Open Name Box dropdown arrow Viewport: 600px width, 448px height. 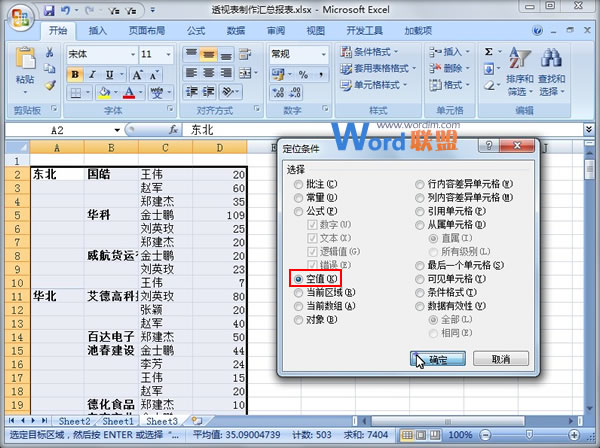pyautogui.click(x=117, y=130)
